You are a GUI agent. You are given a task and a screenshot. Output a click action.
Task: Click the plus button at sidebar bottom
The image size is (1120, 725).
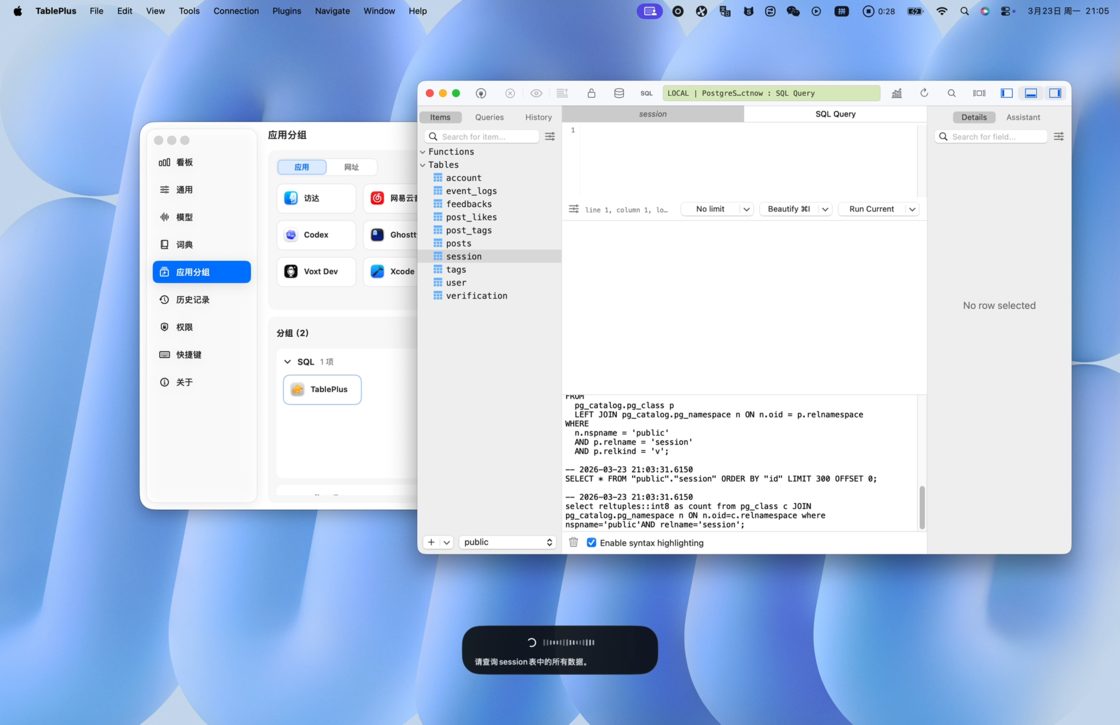coord(431,543)
